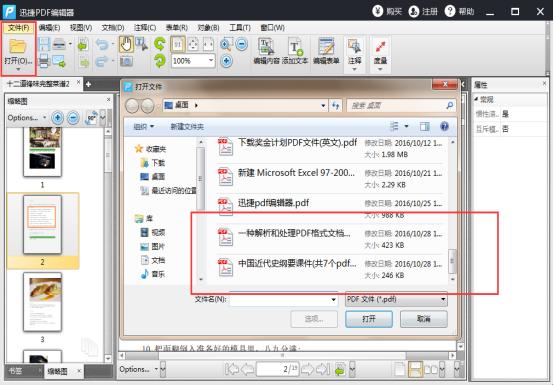Viewport: 554px width, 386px height.
Task: Open thumbnail panel Options dropdown
Action: tap(27, 118)
